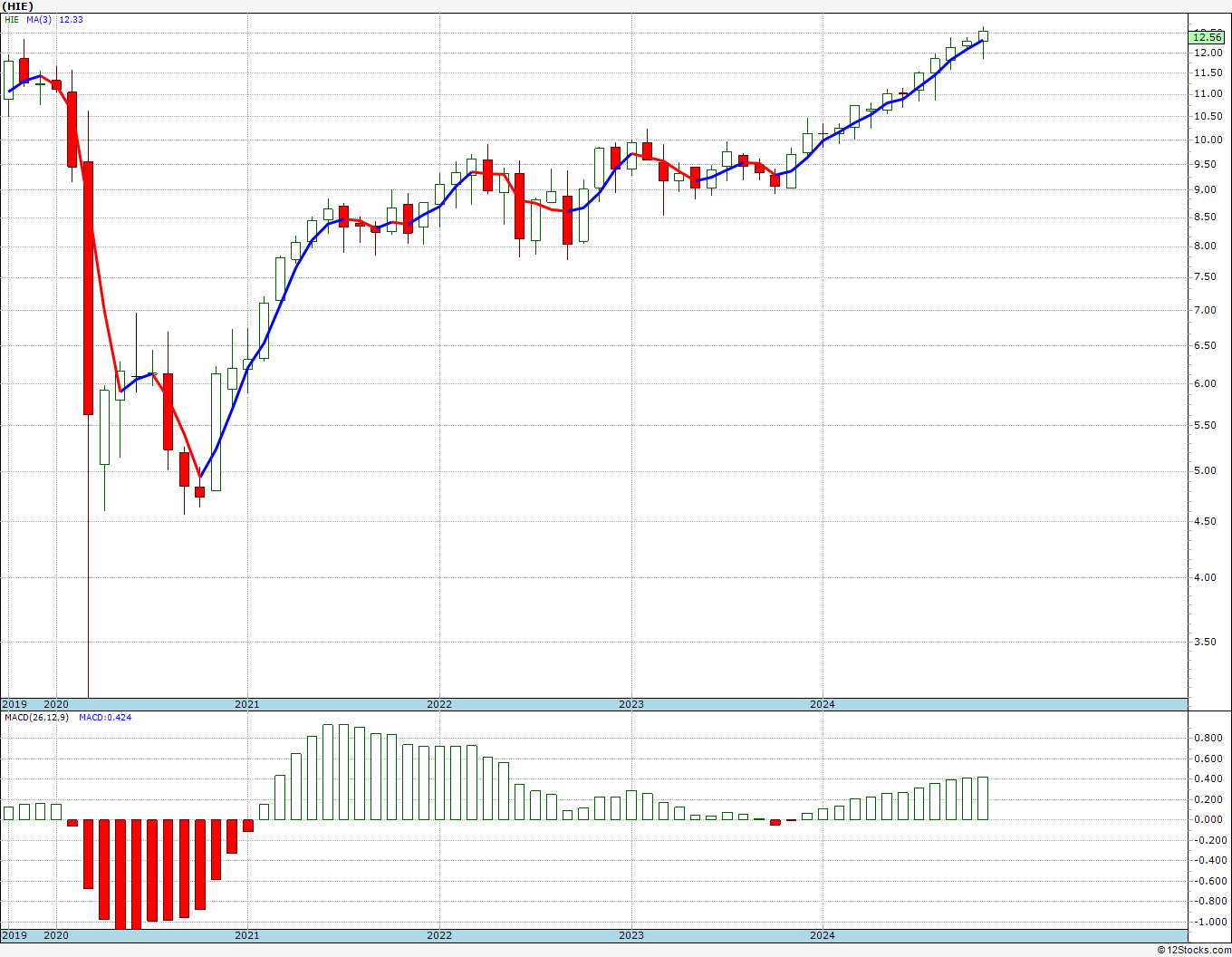Pick 2022 on the MACD panel time axis

point(439,935)
